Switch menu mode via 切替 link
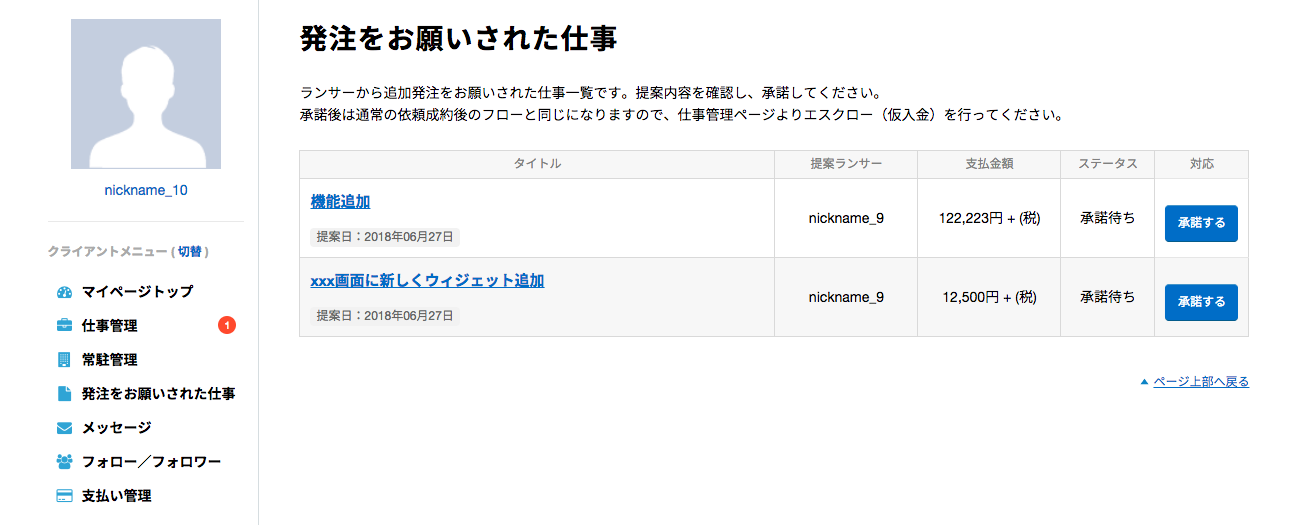Screen dimensions: 1310x525 (x=190, y=252)
